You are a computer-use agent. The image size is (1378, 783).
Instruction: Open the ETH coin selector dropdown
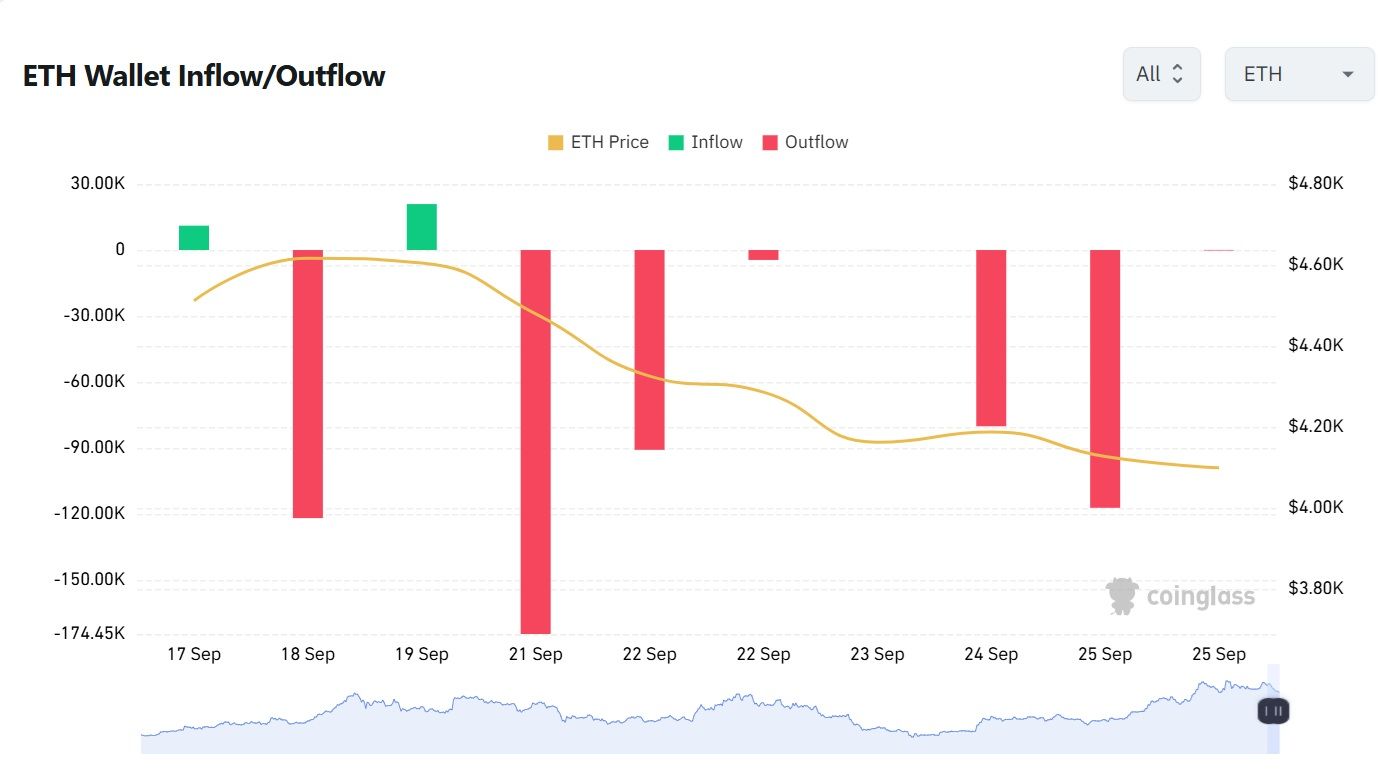coord(1299,73)
